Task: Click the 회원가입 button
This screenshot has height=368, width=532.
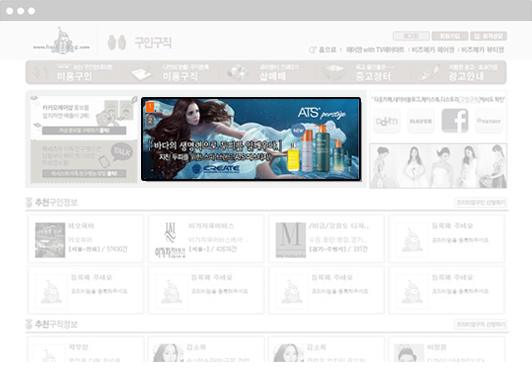Action: [x=450, y=36]
